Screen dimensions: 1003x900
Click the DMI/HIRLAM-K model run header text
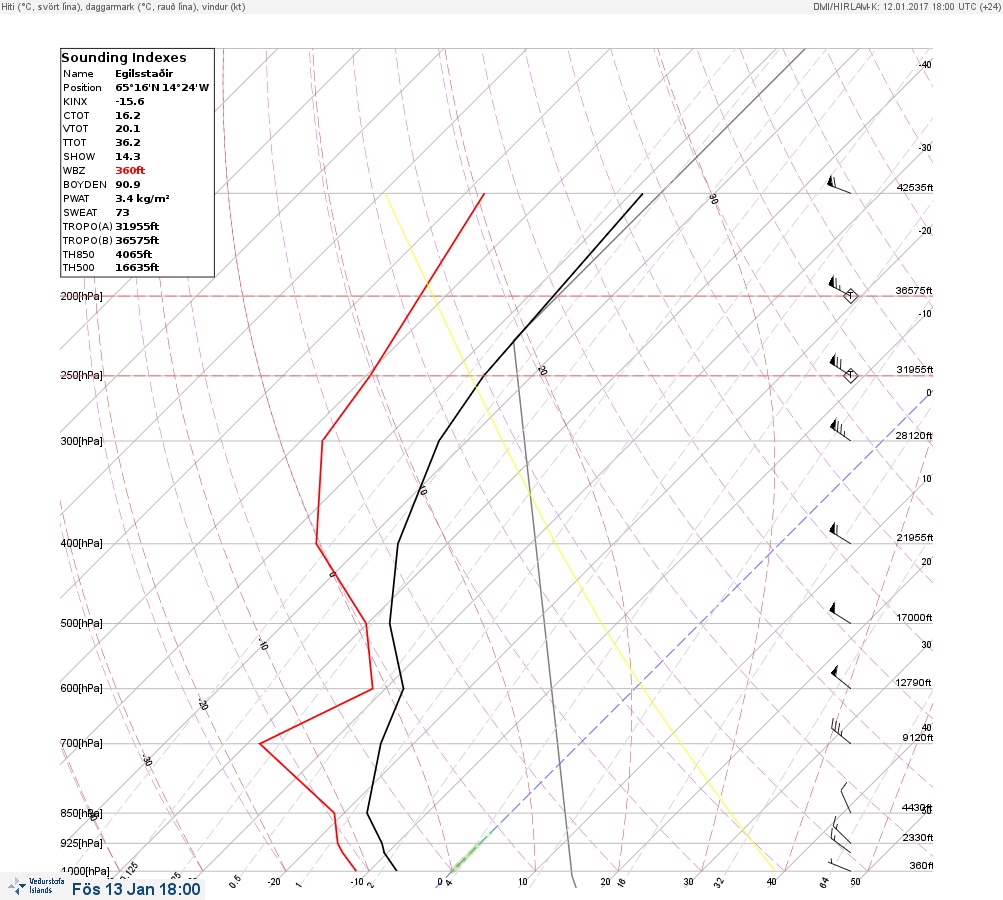(x=906, y=6)
